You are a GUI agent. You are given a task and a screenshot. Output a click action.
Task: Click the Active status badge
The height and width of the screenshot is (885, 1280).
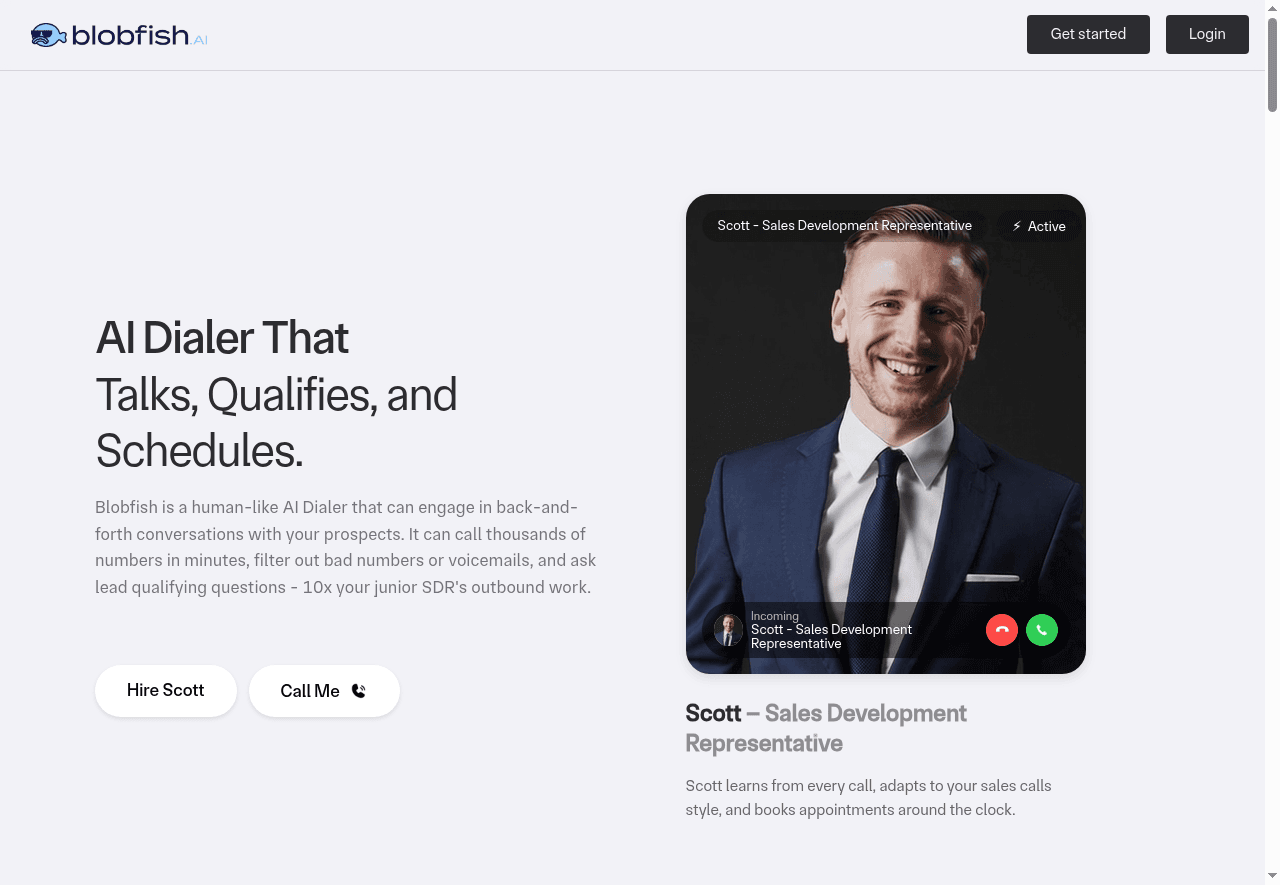click(x=1039, y=226)
